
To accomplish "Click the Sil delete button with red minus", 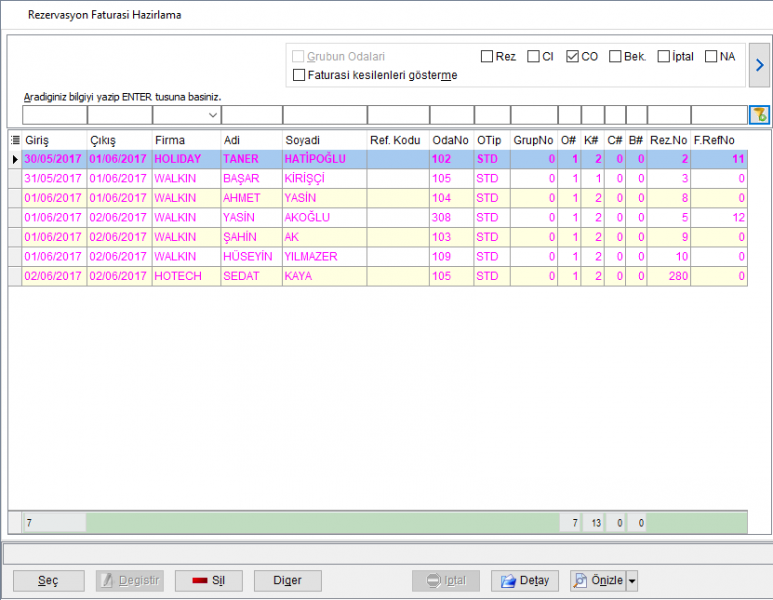I will point(209,581).
